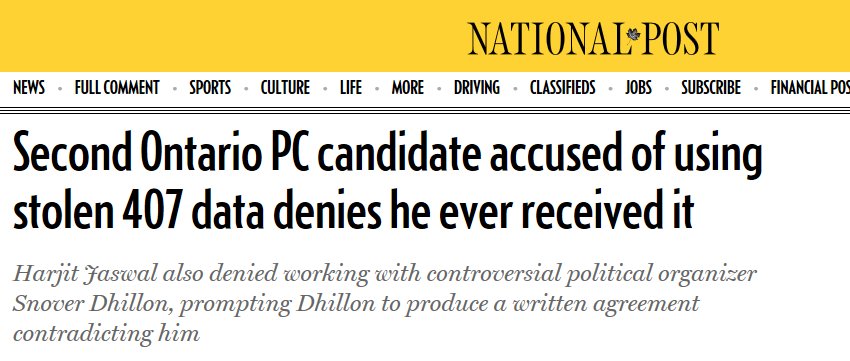The height and width of the screenshot is (361, 850).
Task: Click subheadline text 'contradicting him'
Action: [x=106, y=333]
